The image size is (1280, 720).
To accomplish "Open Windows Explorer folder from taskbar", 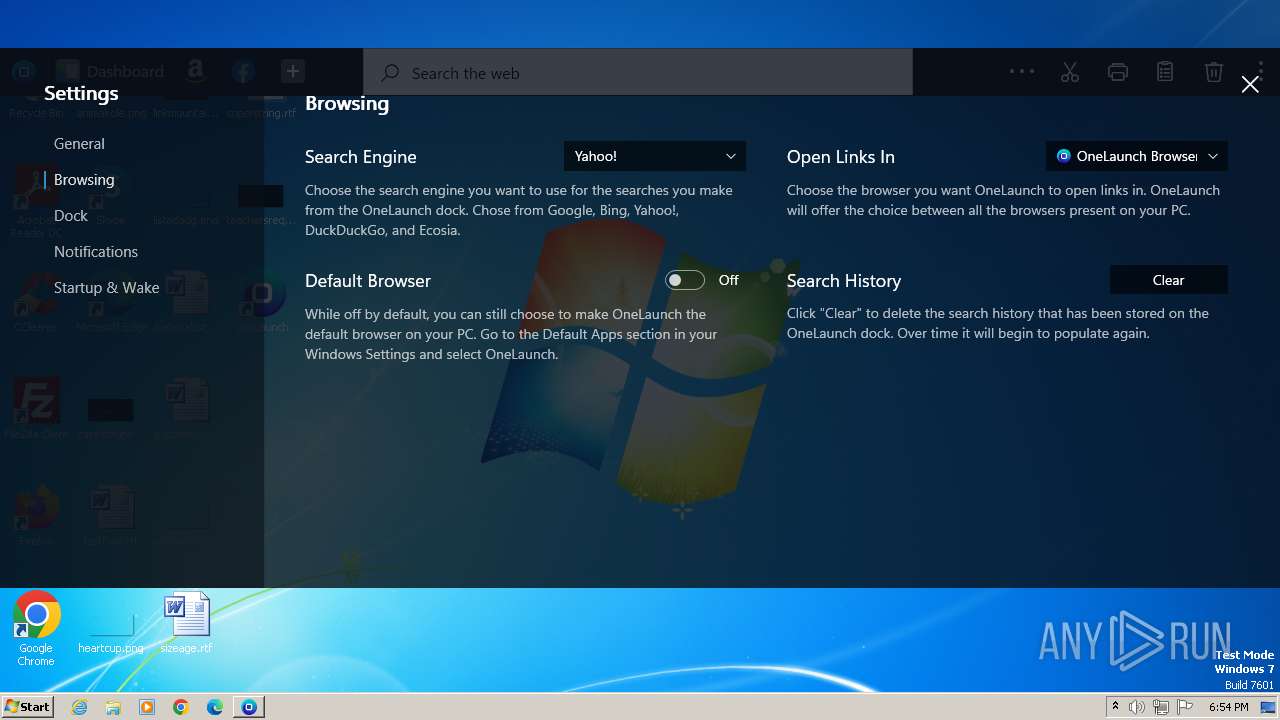I will click(113, 707).
